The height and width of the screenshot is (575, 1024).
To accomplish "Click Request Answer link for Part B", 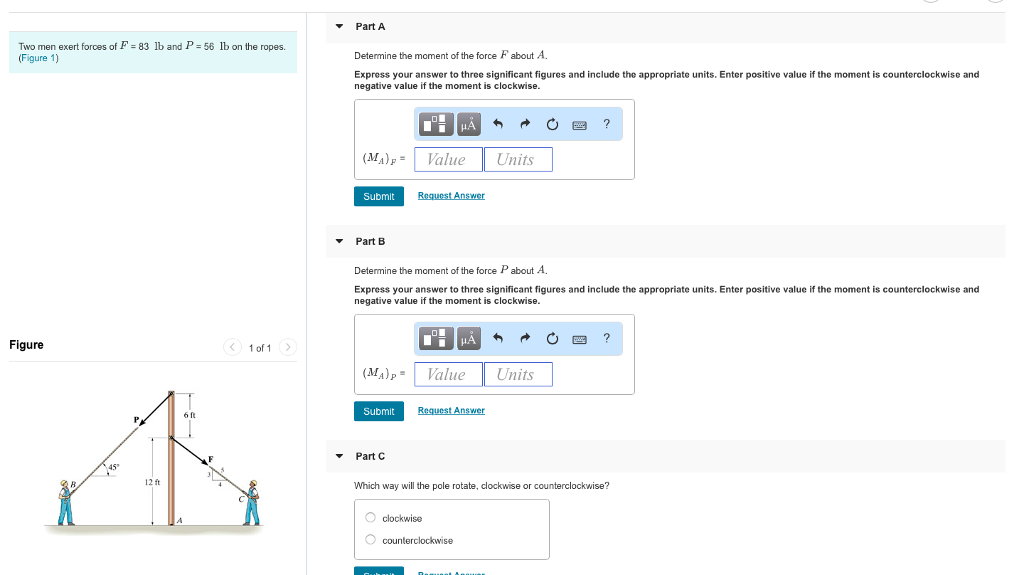I will pyautogui.click(x=451, y=410).
